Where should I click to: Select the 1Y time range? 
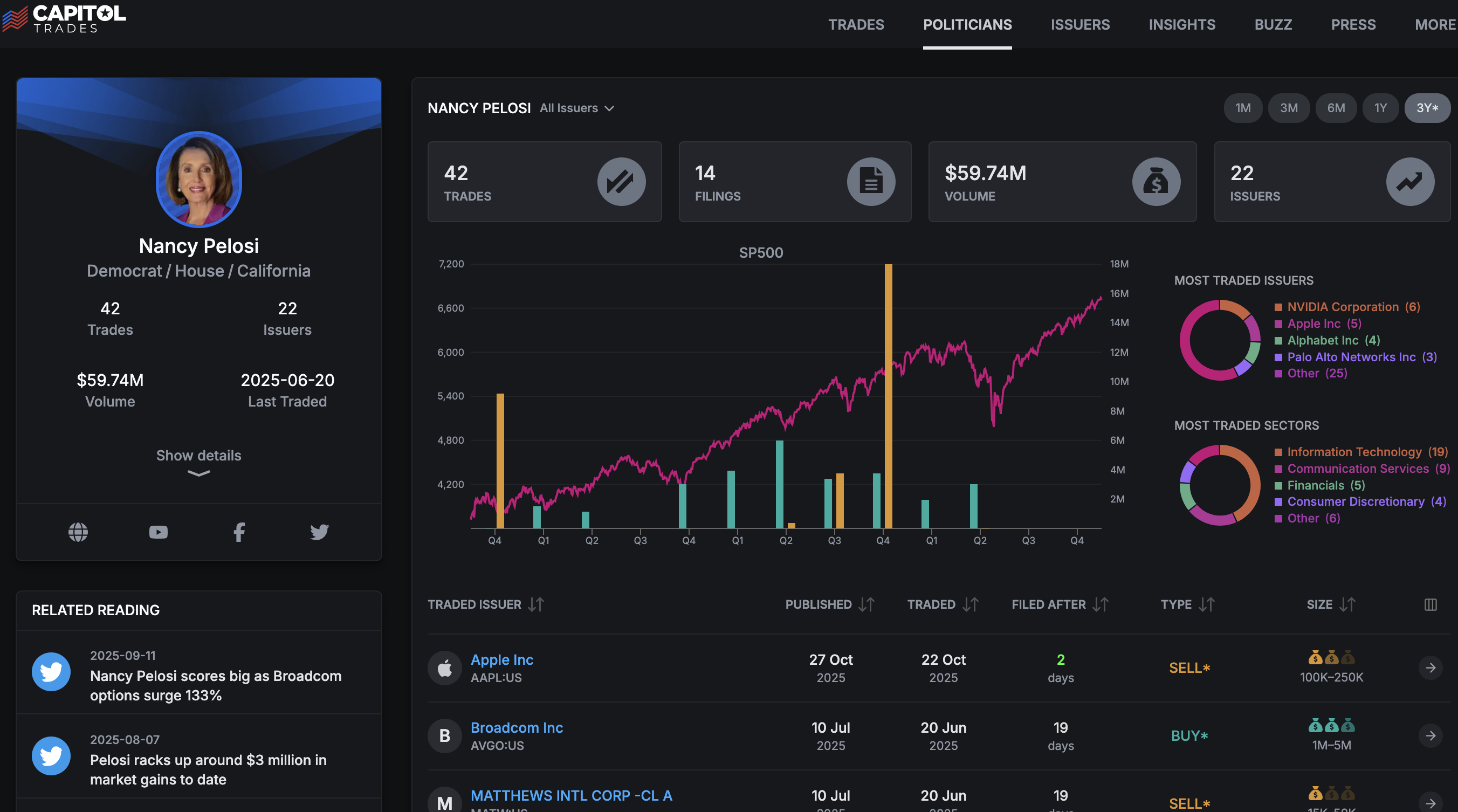click(x=1380, y=108)
